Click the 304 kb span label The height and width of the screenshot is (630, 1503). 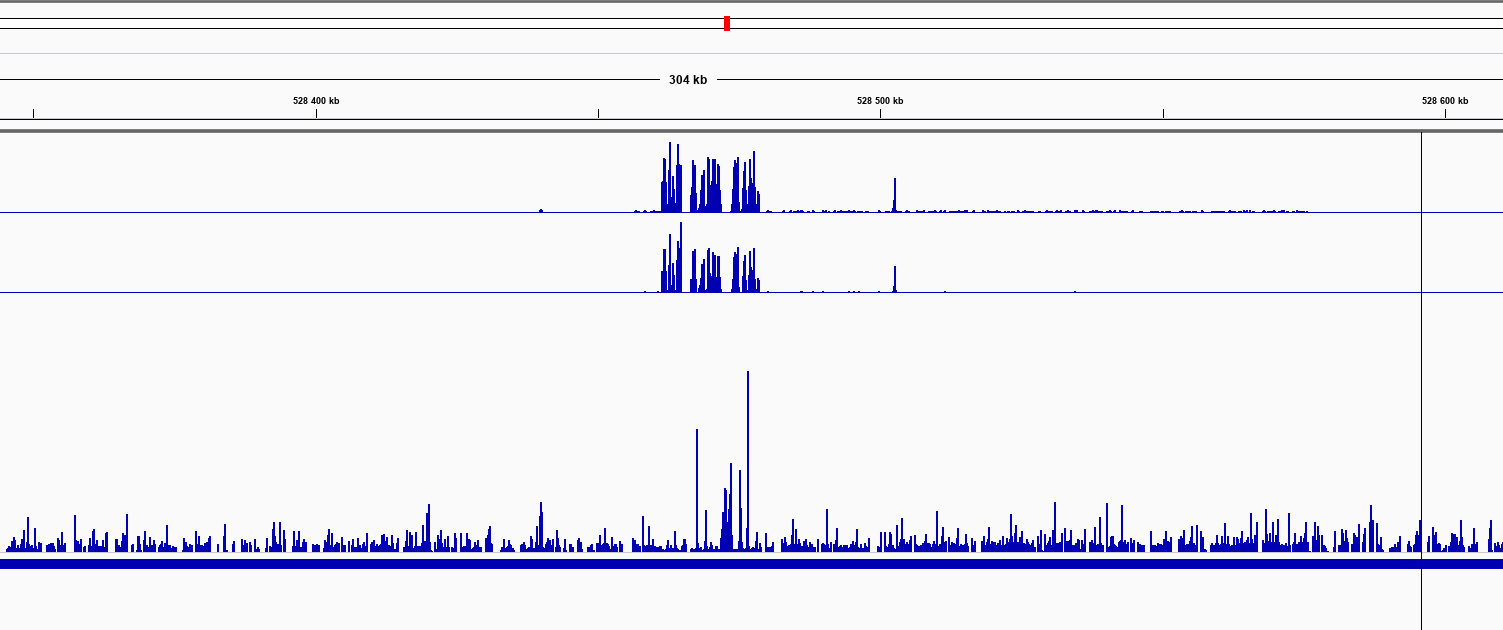click(688, 80)
